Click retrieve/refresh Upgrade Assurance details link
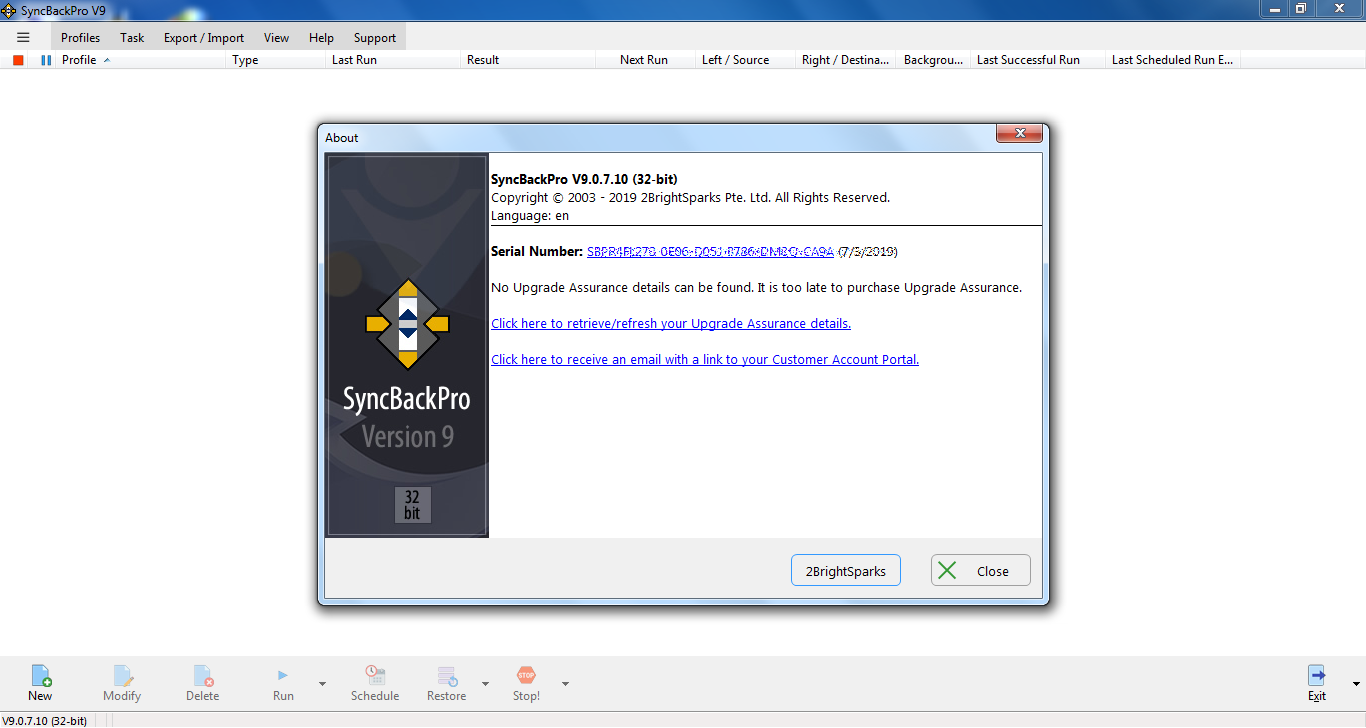This screenshot has width=1366, height=728. (x=671, y=324)
